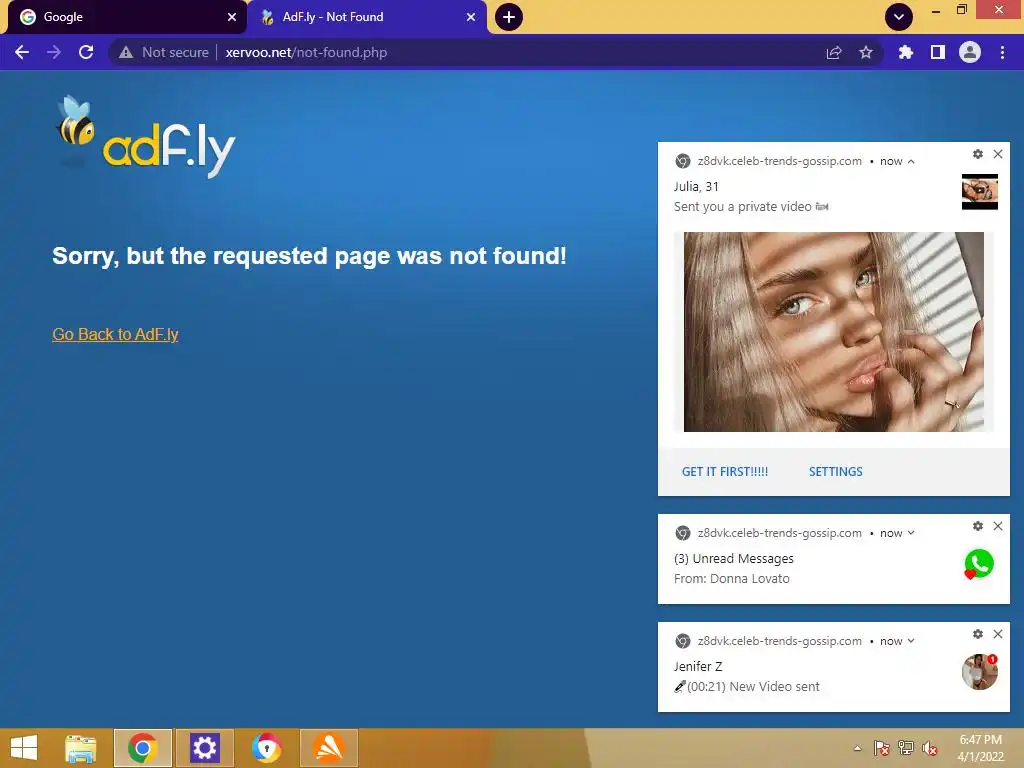Open the profile avatar menu
The height and width of the screenshot is (768, 1024).
(970, 52)
